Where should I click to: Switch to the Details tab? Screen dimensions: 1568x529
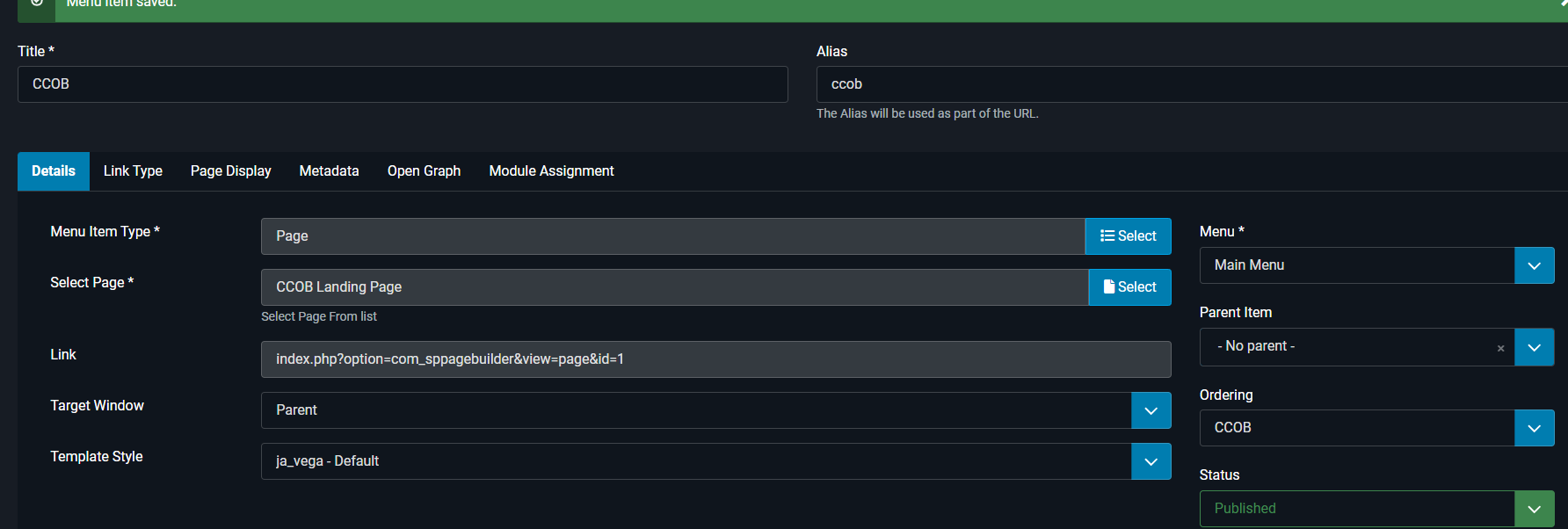(54, 171)
